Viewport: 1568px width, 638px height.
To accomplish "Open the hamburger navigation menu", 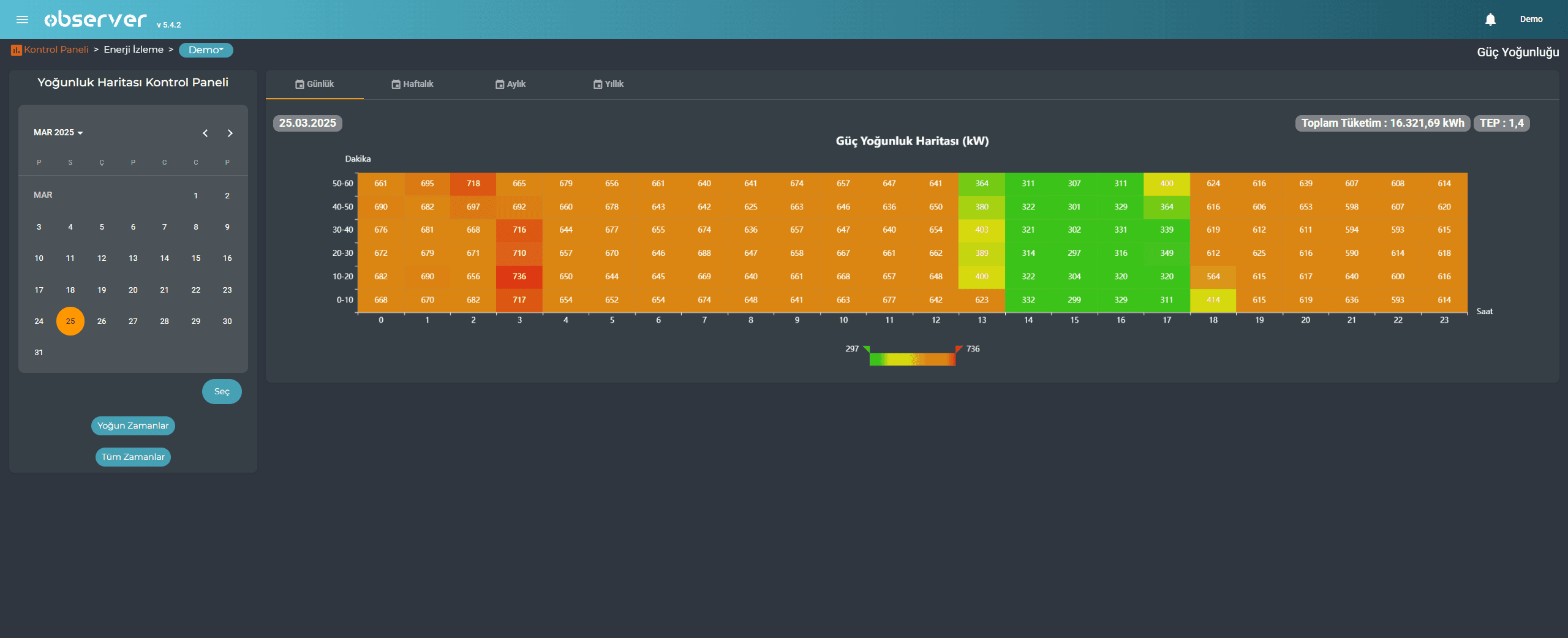I will (x=22, y=20).
